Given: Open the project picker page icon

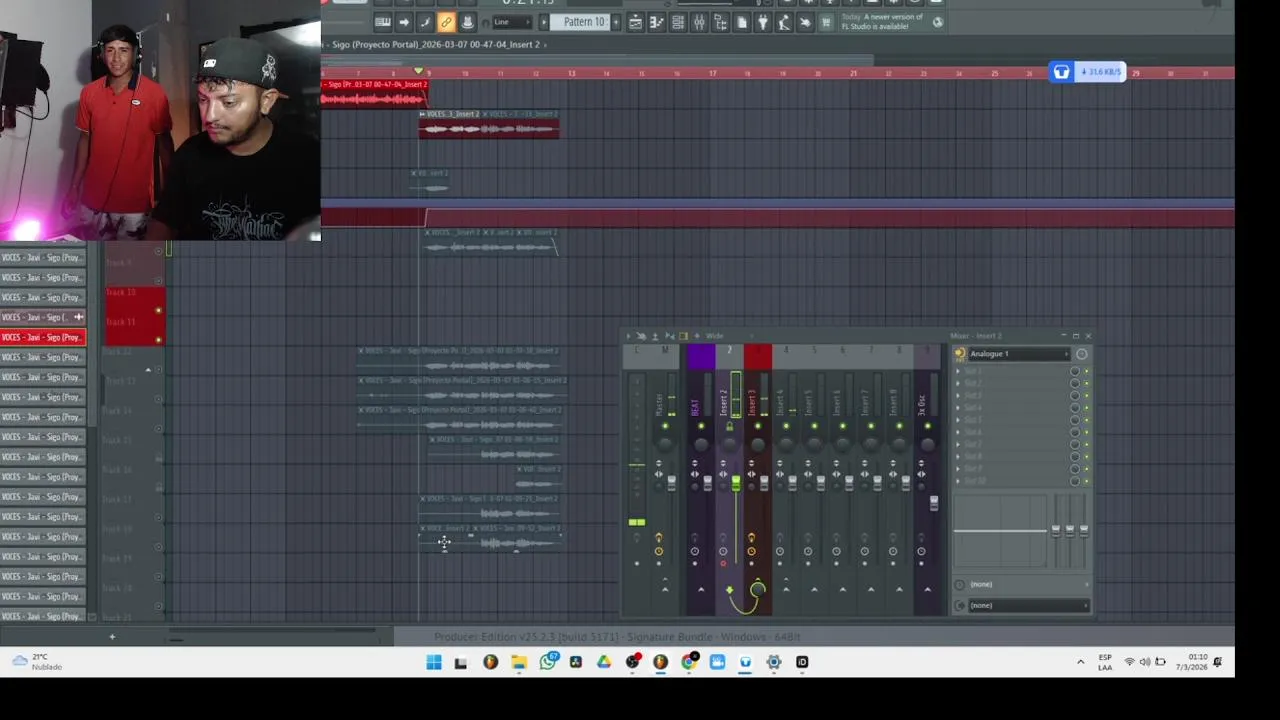Looking at the screenshot, I should coord(742,22).
